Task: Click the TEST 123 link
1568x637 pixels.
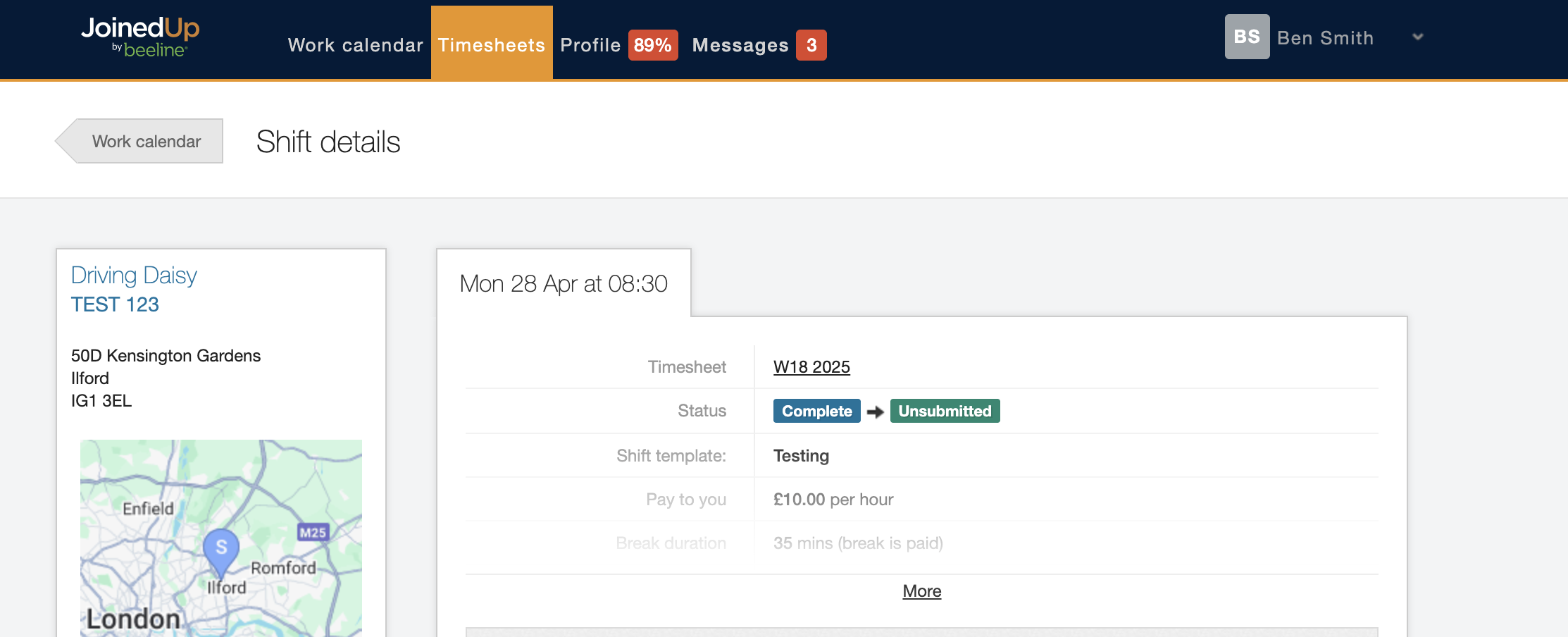Action: pos(115,304)
